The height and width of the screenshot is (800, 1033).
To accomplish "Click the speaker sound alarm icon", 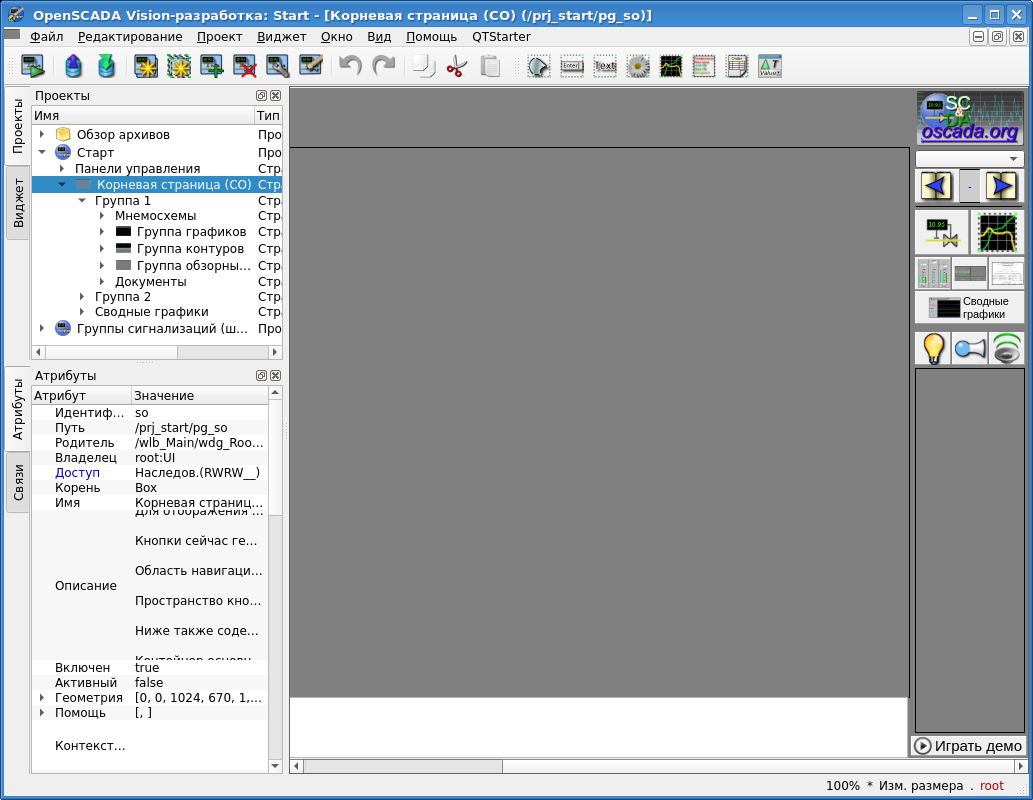I will click(x=1007, y=348).
